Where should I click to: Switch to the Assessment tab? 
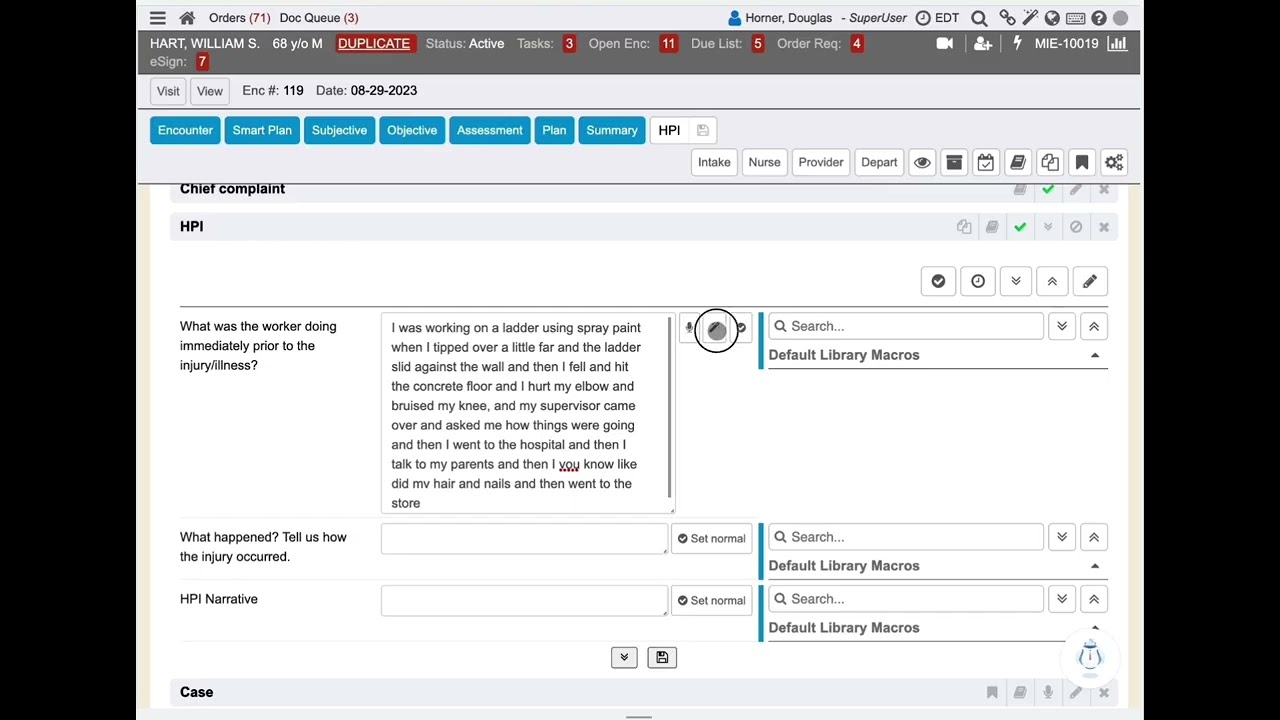(489, 130)
